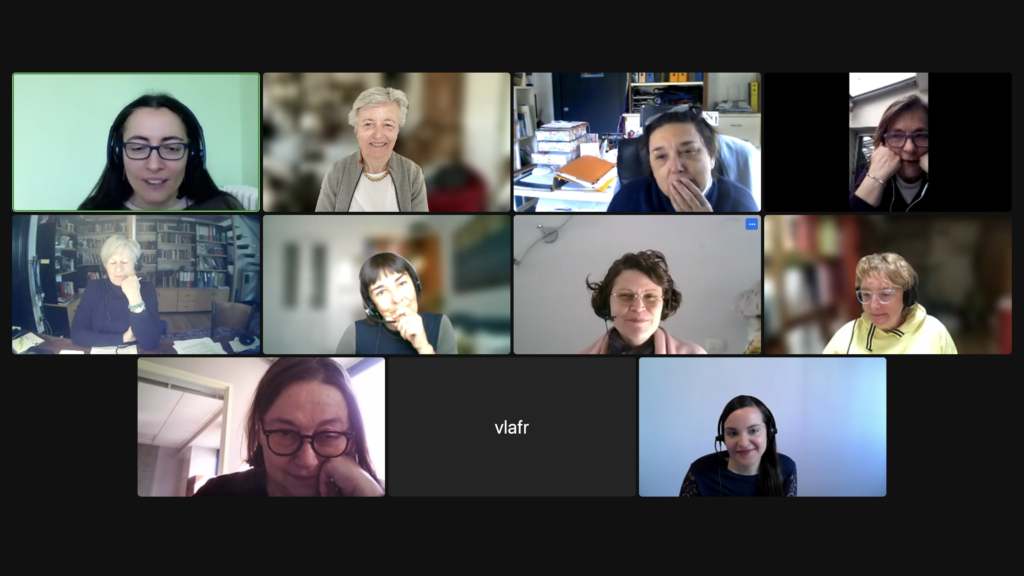Select the tile of participant wearing gray cardigan
This screenshot has height=576, width=1024.
[x=387, y=142]
